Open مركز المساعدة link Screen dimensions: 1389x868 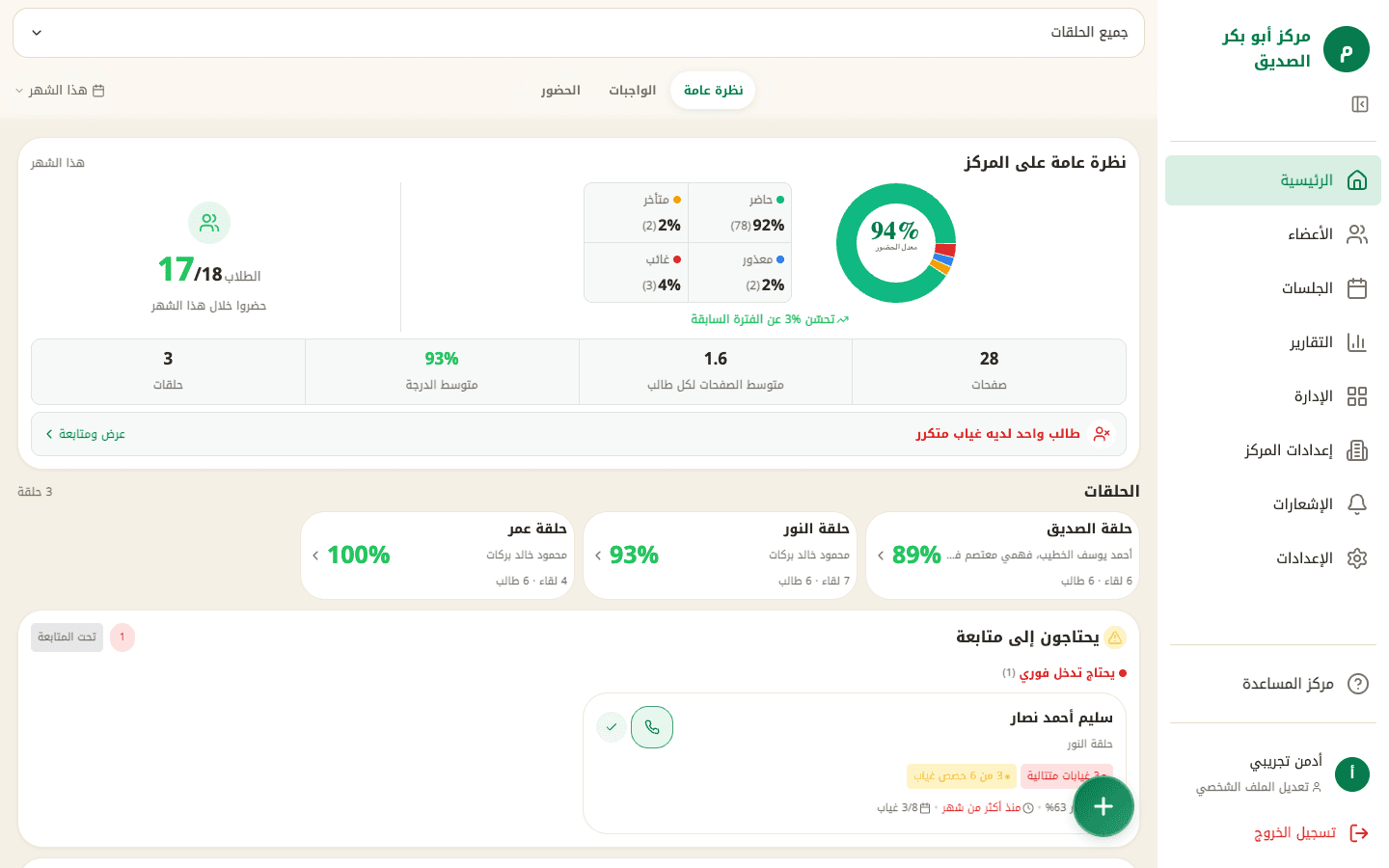pyautogui.click(x=1273, y=684)
